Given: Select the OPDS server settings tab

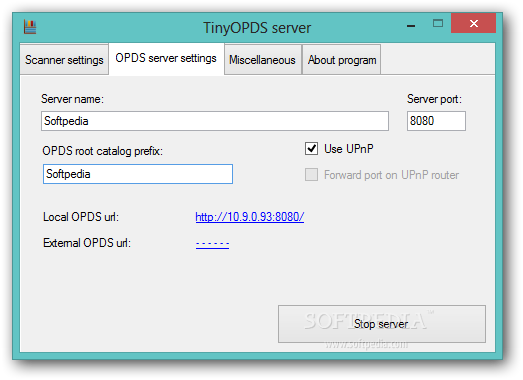Looking at the screenshot, I should 166,58.
